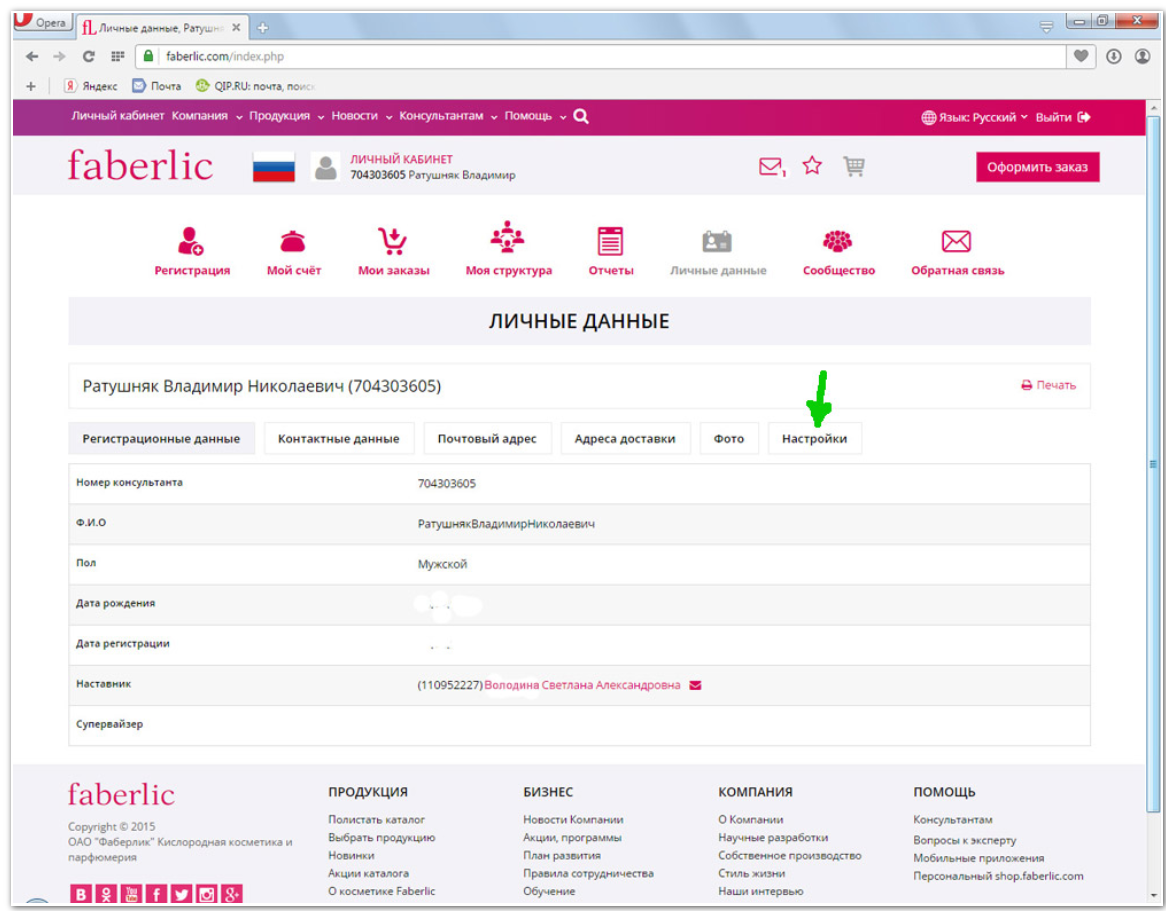Open the Отчеты reports icon
This screenshot has height=911, width=1172.
(x=610, y=241)
